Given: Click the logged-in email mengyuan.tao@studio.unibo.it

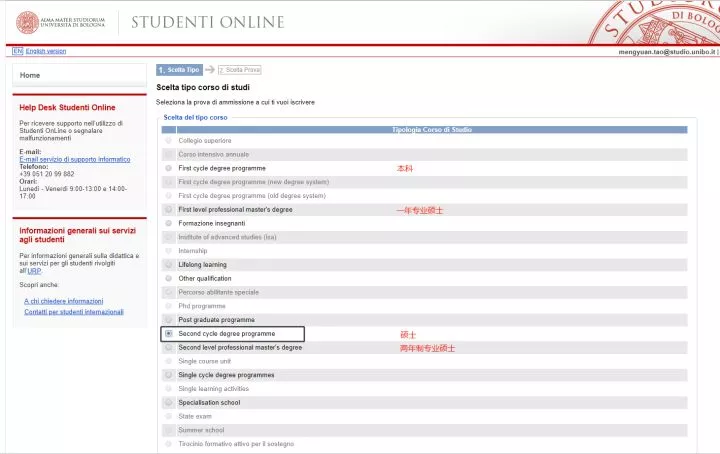Looking at the screenshot, I should 667,52.
